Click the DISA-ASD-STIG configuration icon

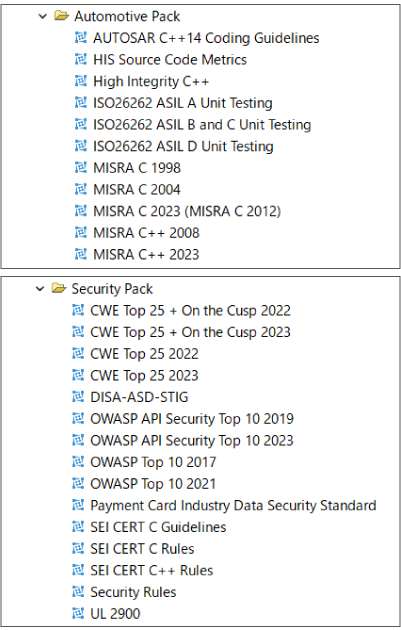(78, 397)
